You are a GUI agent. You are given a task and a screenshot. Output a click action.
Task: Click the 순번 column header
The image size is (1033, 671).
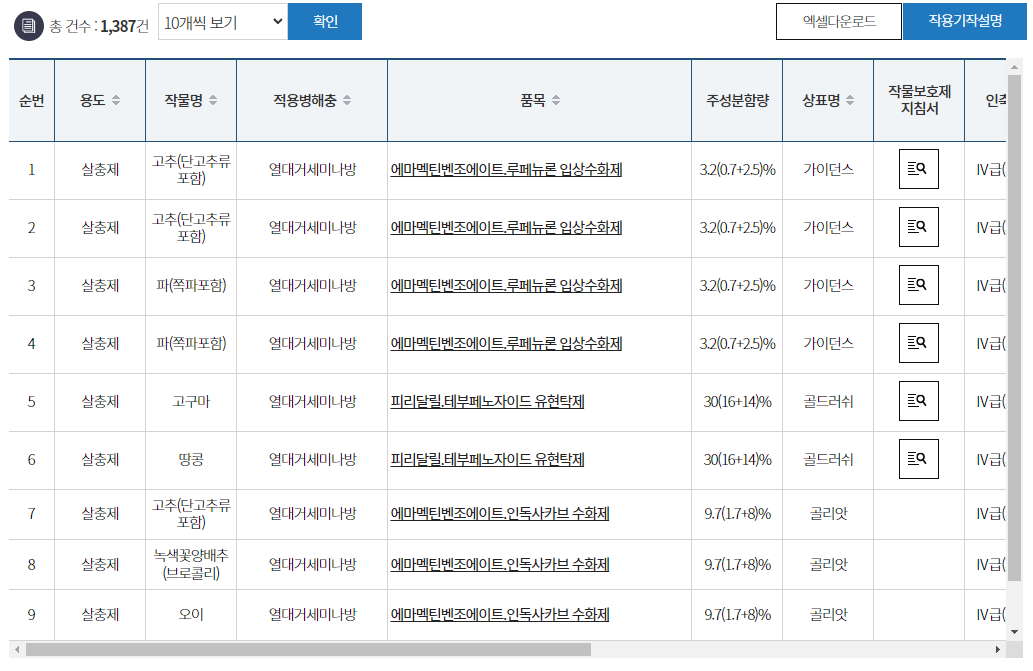pos(32,100)
